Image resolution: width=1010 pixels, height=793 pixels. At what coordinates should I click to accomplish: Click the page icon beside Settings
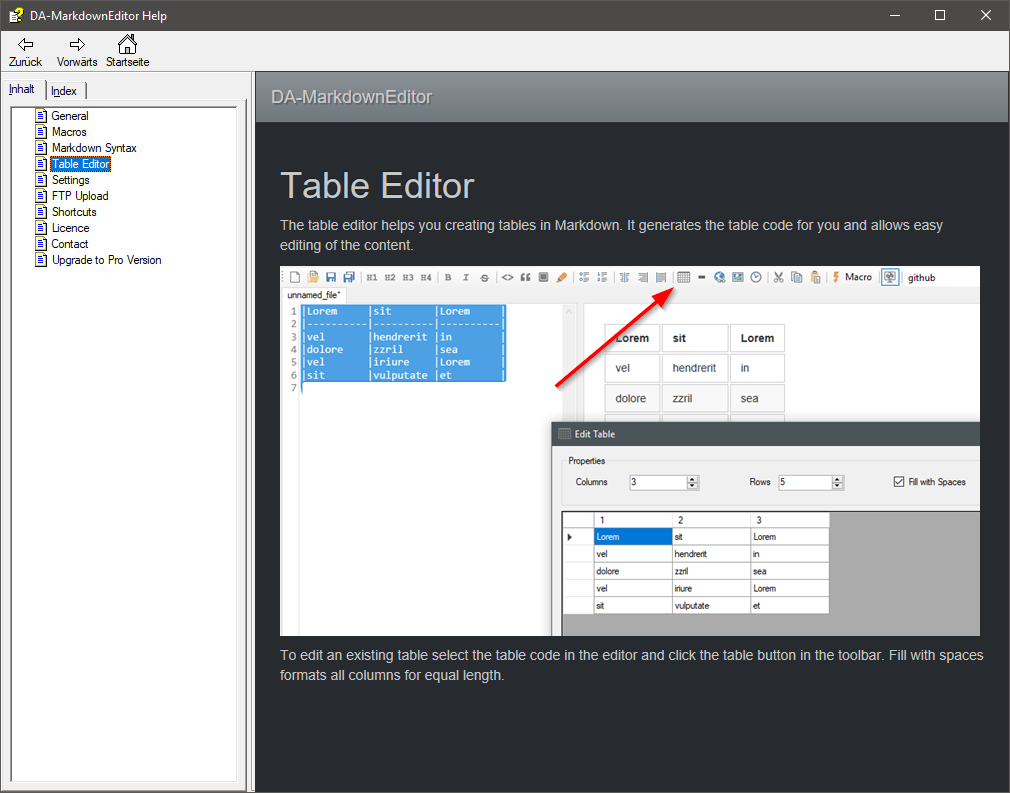(x=41, y=180)
